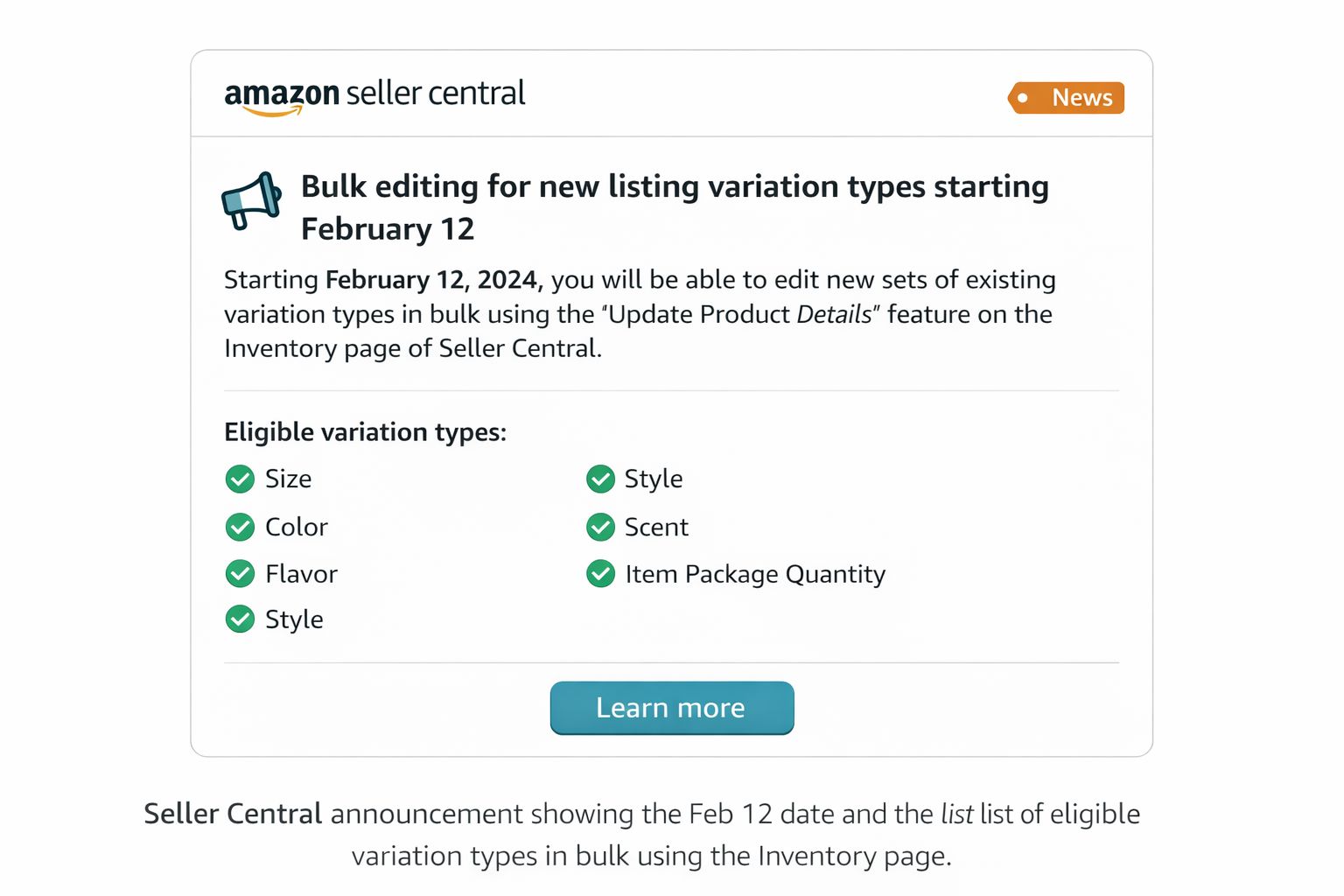Click the Amazon Seller Central logo
Image resolution: width=1344 pixels, height=896 pixels.
[374, 96]
